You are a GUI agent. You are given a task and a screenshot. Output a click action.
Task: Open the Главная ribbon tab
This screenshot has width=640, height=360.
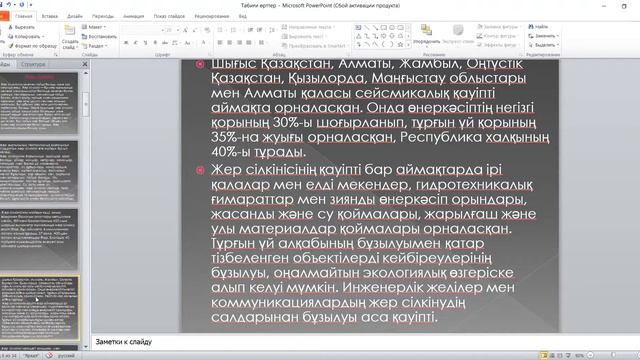pos(24,16)
